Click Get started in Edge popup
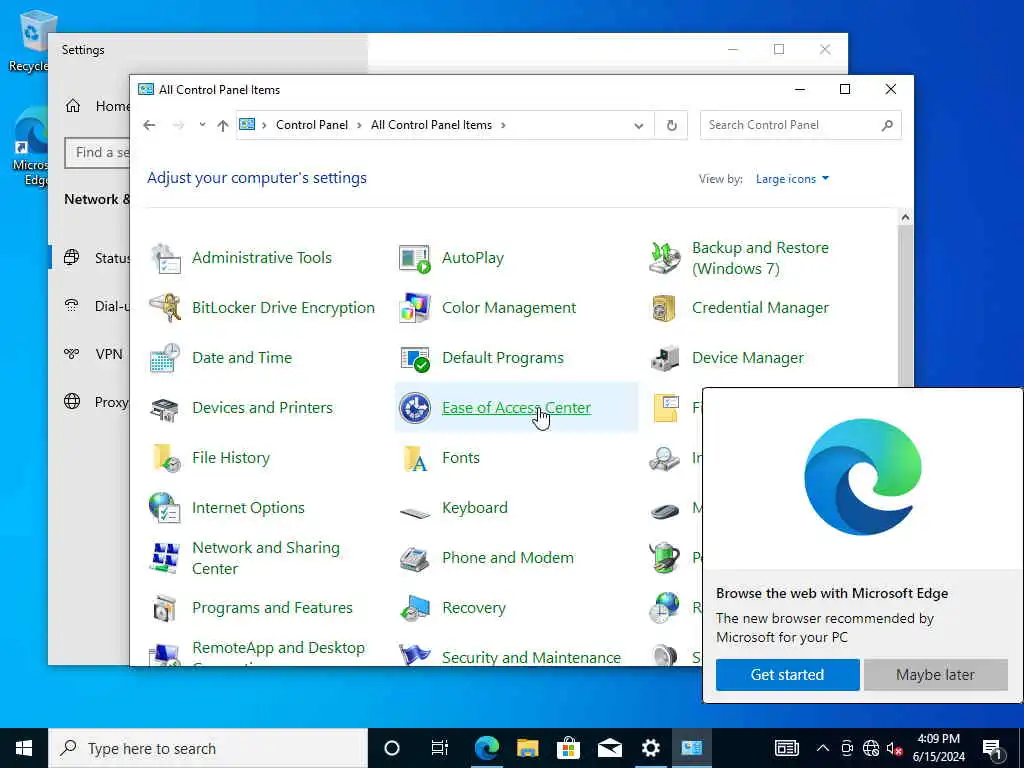The width and height of the screenshot is (1024, 768). [x=787, y=675]
